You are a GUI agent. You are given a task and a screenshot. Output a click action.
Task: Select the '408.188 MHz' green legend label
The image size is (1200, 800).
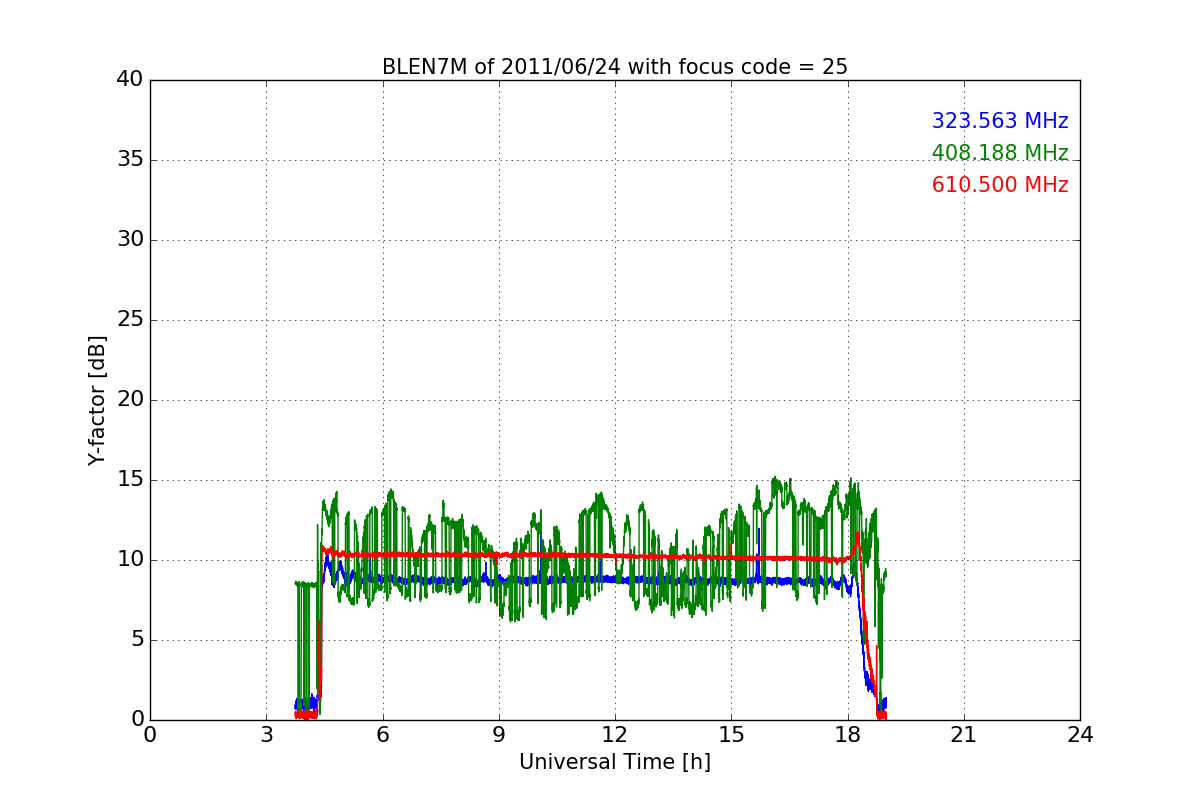[x=1000, y=153]
